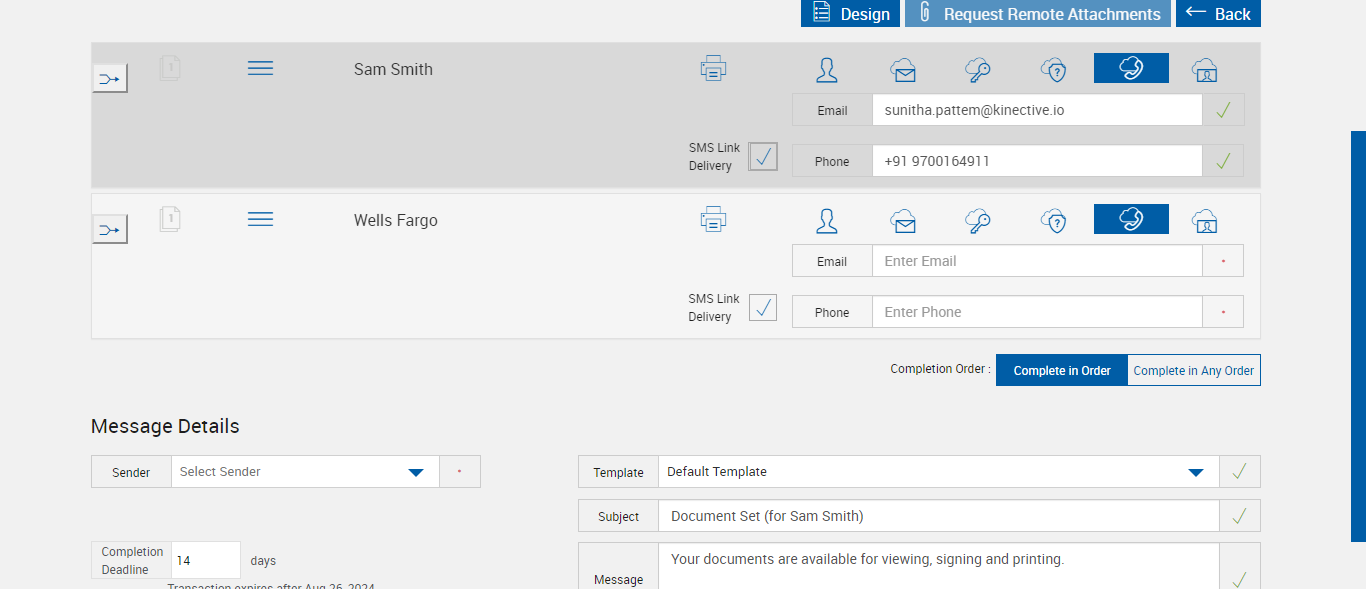The width and height of the screenshot is (1366, 589).
Task: Select the cloud key icon for Wells Fargo
Action: pos(978,220)
